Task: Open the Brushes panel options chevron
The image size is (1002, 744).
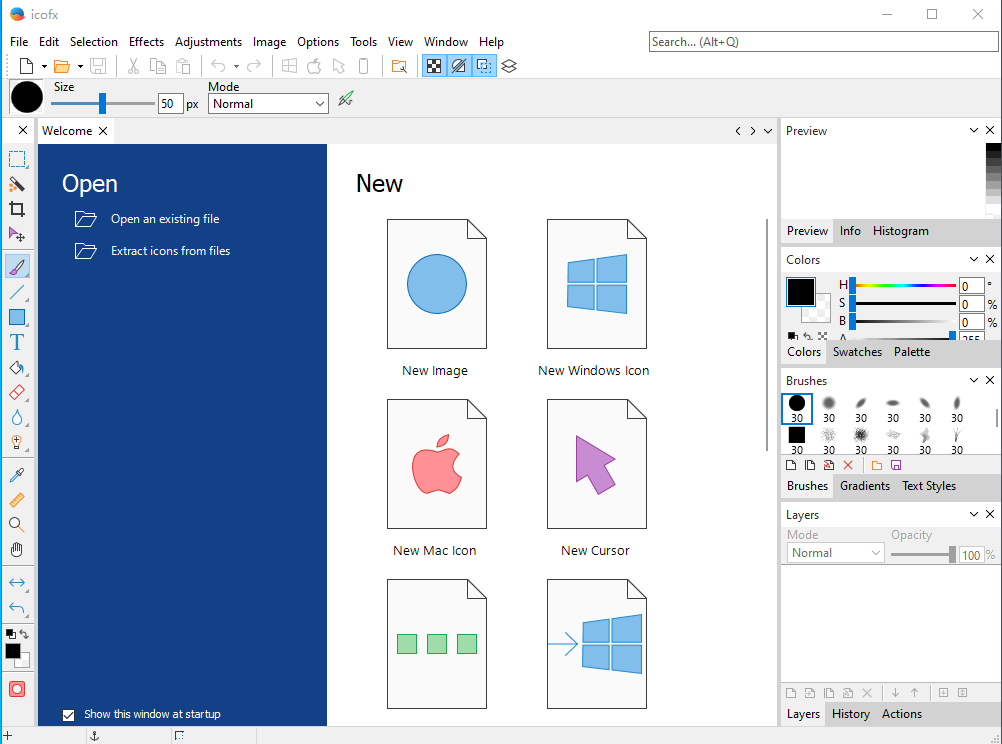Action: 974,380
